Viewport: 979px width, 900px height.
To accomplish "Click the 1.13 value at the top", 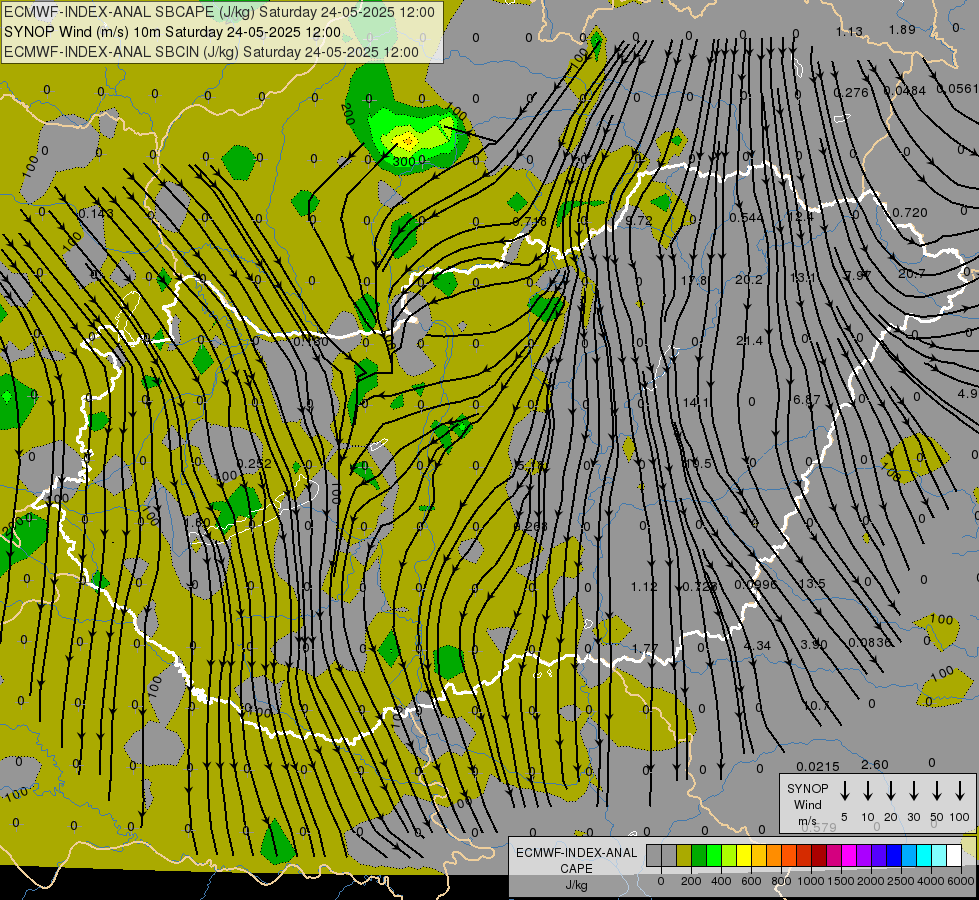I will (x=849, y=31).
